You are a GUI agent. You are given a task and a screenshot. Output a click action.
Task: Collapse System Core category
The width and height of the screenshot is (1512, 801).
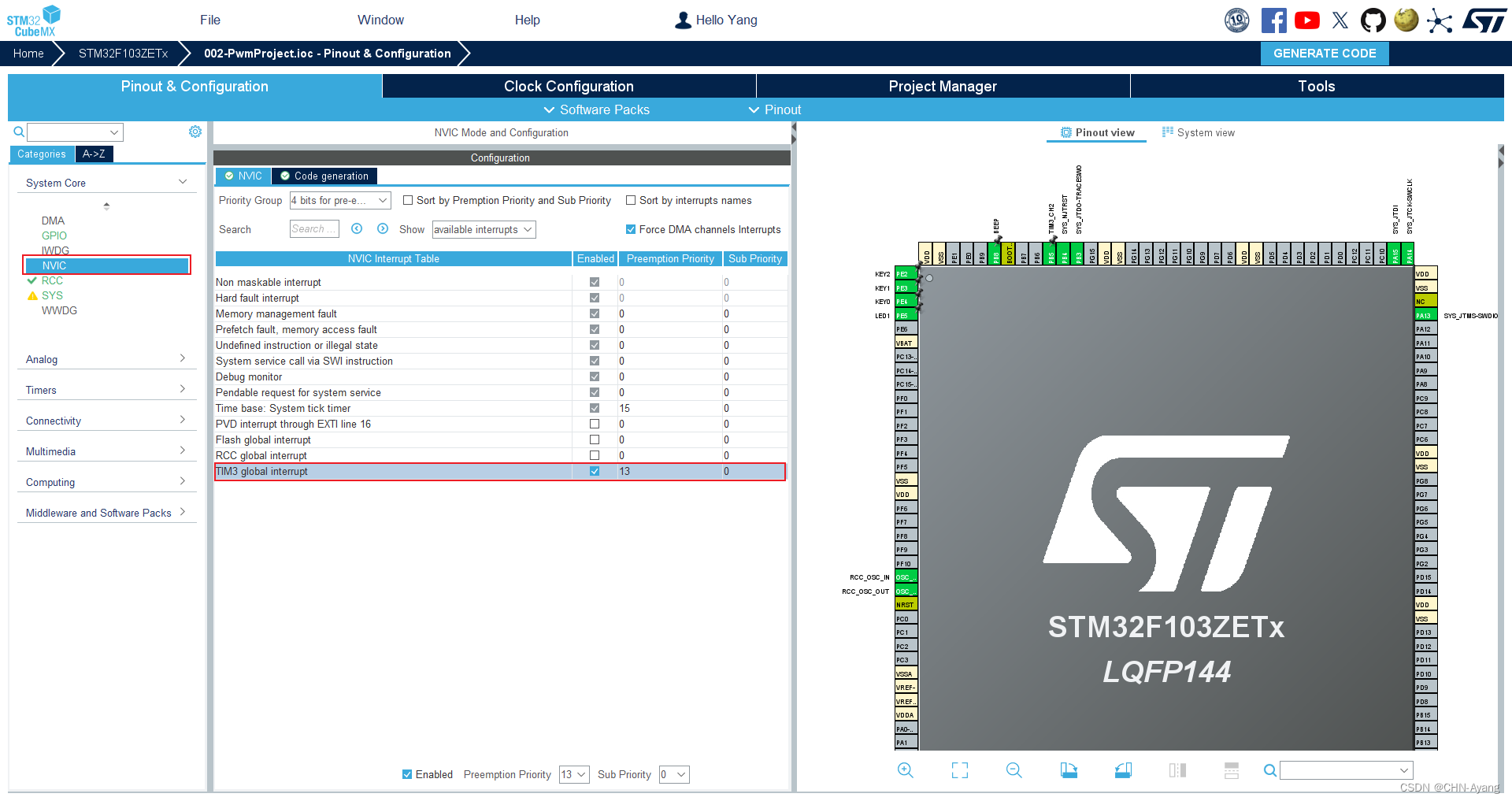106,183
